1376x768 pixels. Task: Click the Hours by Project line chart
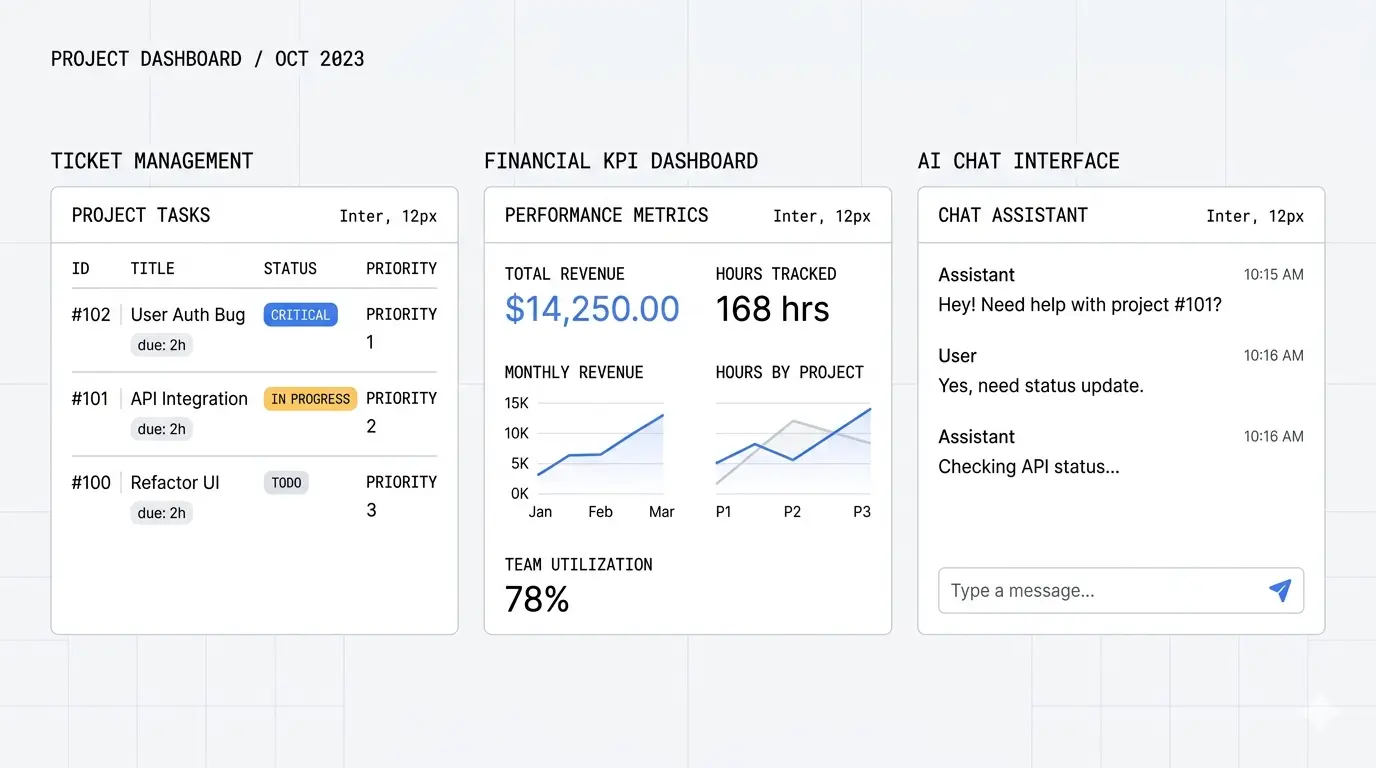click(793, 448)
